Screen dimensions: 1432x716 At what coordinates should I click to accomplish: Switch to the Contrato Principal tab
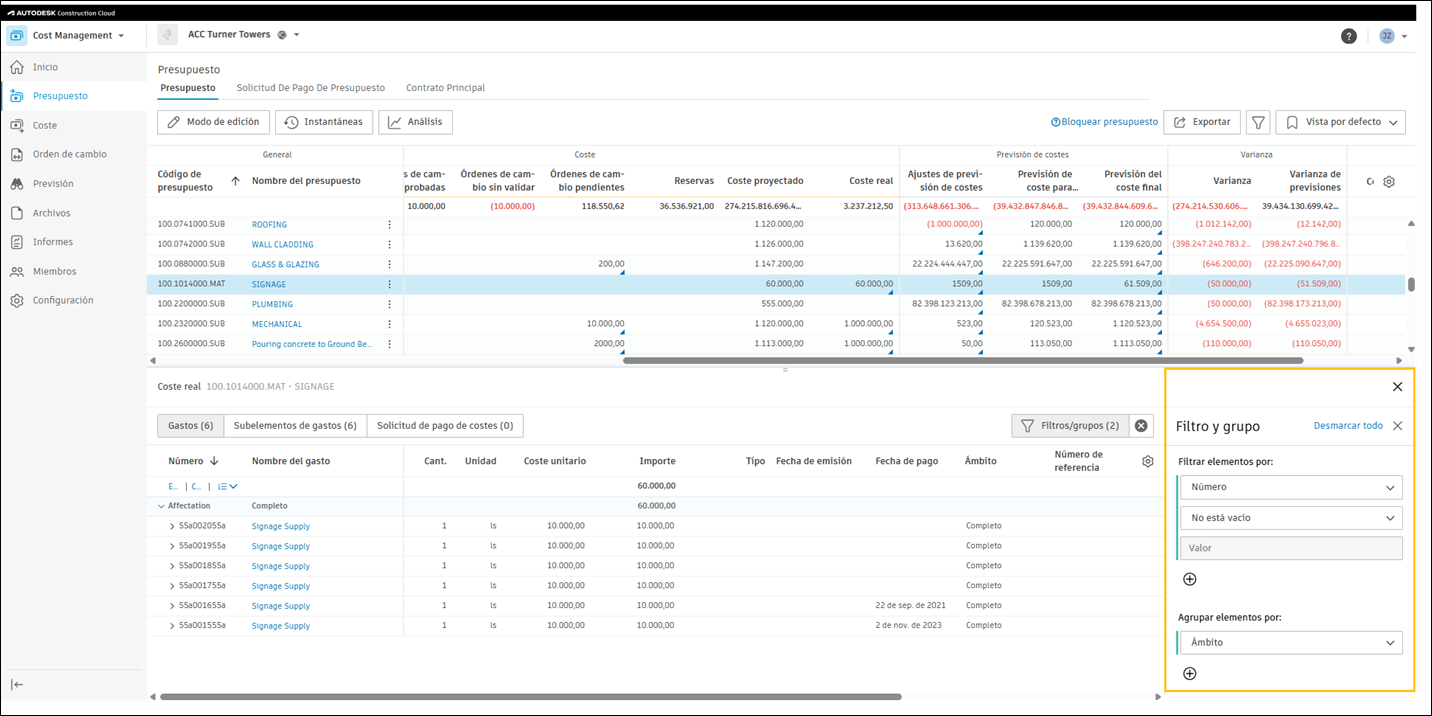coord(445,88)
